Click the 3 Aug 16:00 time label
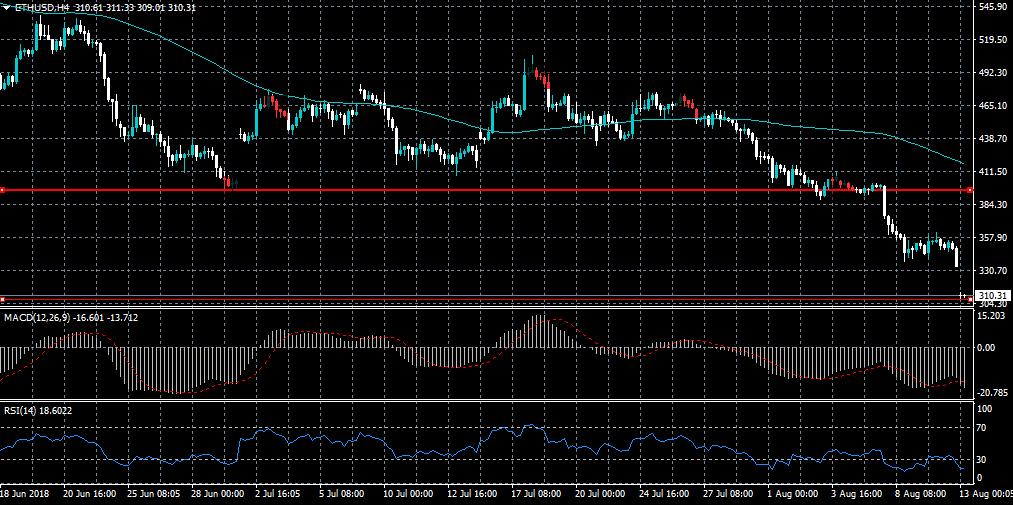The height and width of the screenshot is (505, 1013). coord(857,493)
